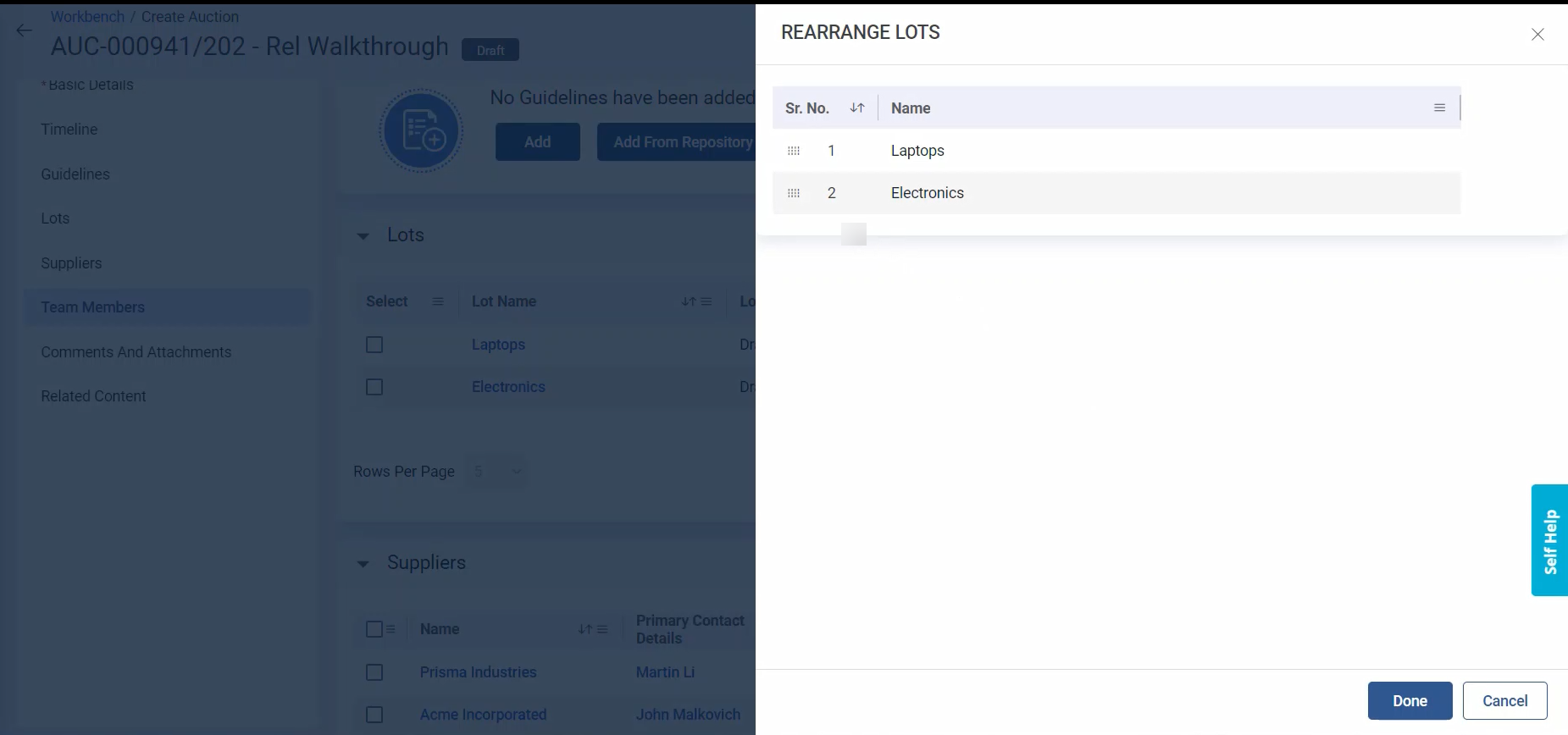1568x735 pixels.
Task: Open the Name column menu icon
Action: [1438, 108]
